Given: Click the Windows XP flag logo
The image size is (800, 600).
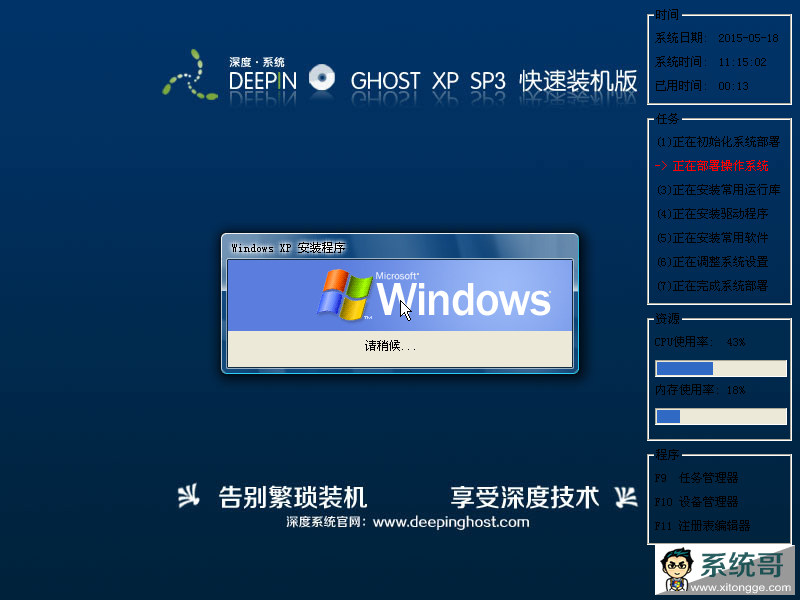Looking at the screenshot, I should 344,294.
